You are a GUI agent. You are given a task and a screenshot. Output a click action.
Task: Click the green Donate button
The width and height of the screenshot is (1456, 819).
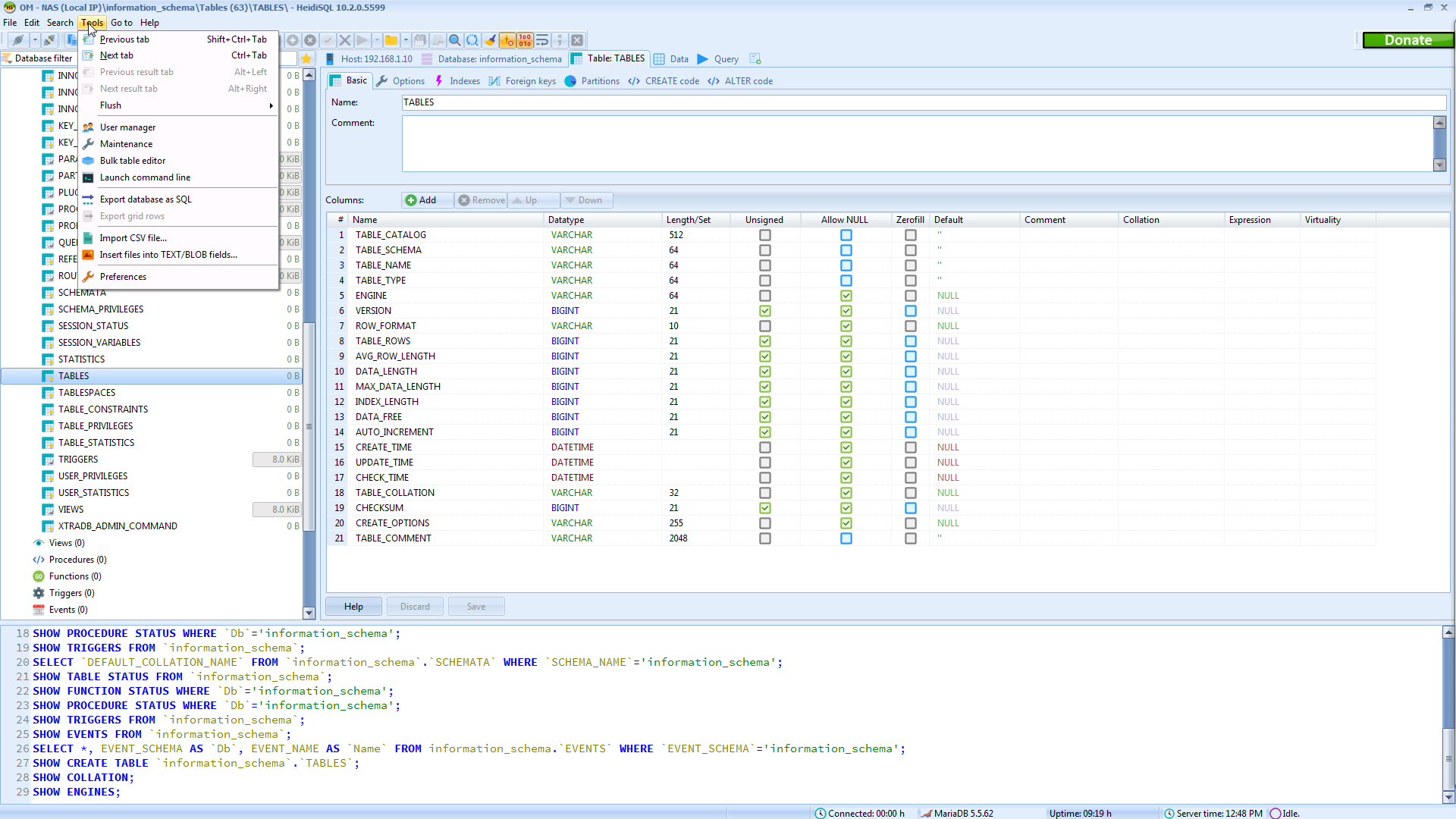1407,40
